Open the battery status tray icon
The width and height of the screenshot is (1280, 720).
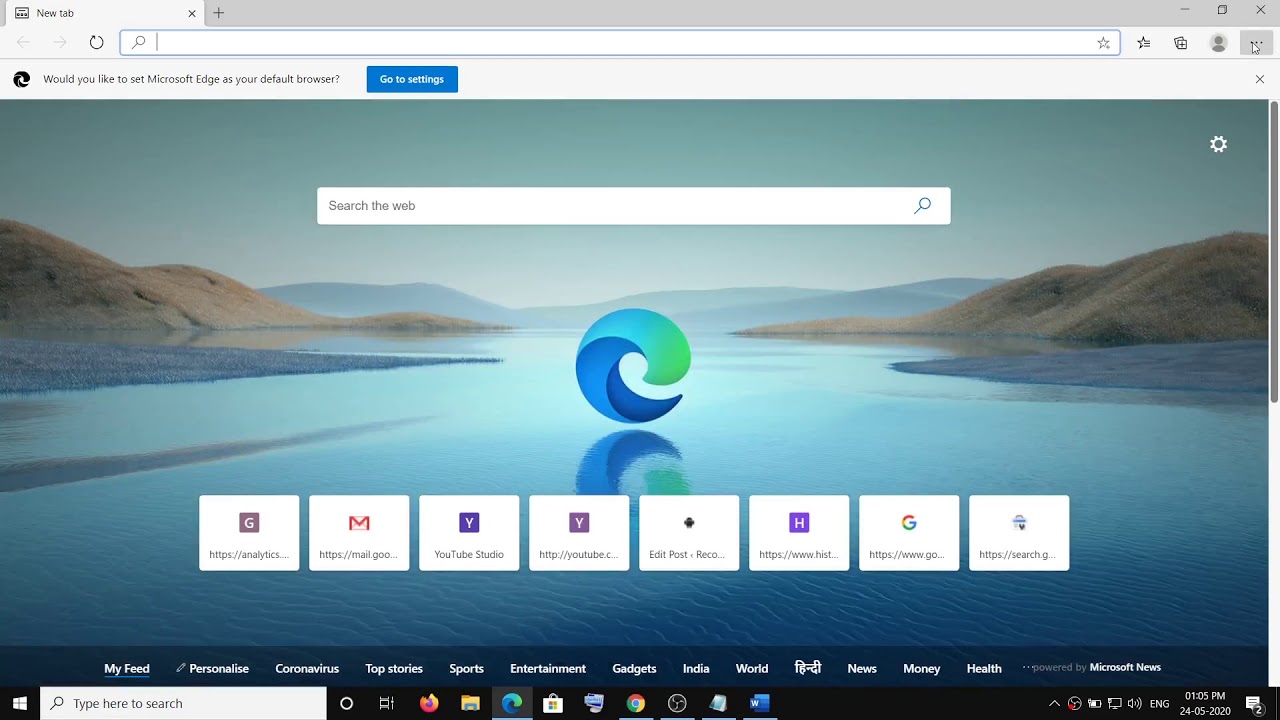pyautogui.click(x=1094, y=703)
